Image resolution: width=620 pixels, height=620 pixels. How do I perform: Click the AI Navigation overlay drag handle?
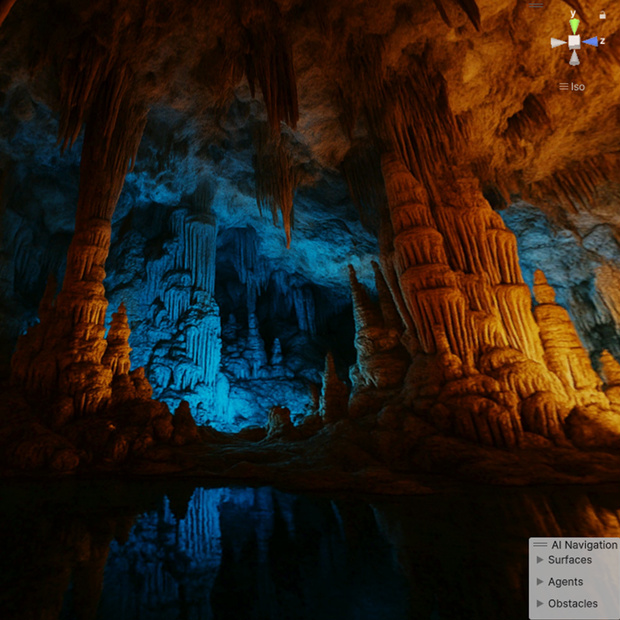coord(540,544)
